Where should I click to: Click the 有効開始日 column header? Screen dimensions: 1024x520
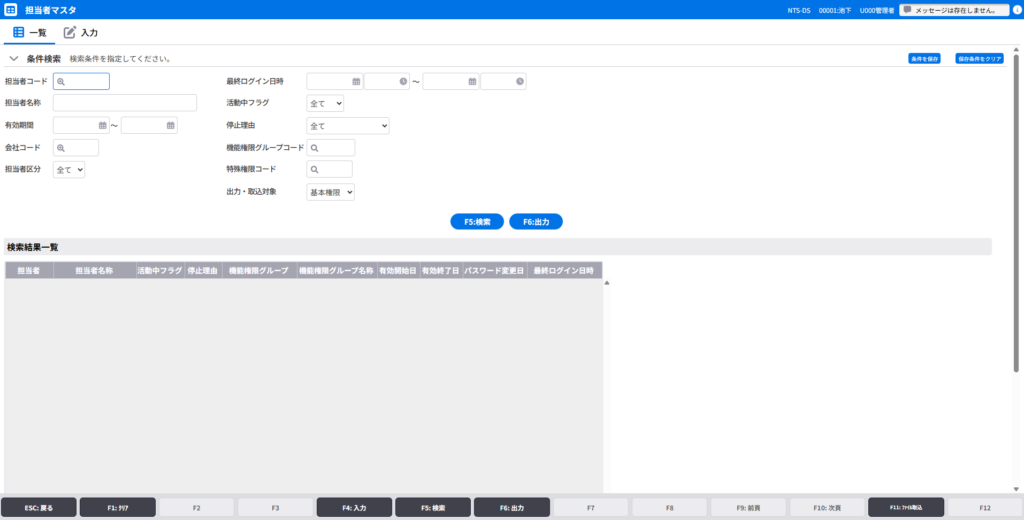(x=398, y=270)
